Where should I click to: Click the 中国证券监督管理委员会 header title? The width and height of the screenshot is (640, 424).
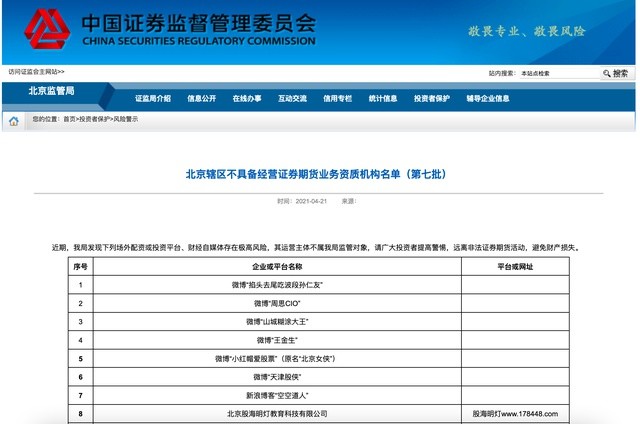click(198, 22)
